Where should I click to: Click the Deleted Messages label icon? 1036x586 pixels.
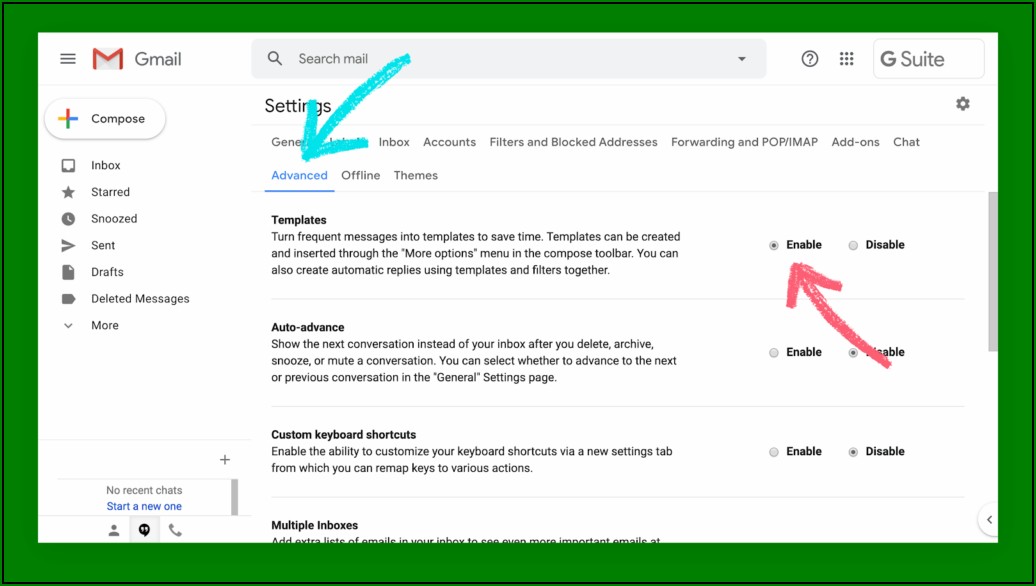pos(68,299)
